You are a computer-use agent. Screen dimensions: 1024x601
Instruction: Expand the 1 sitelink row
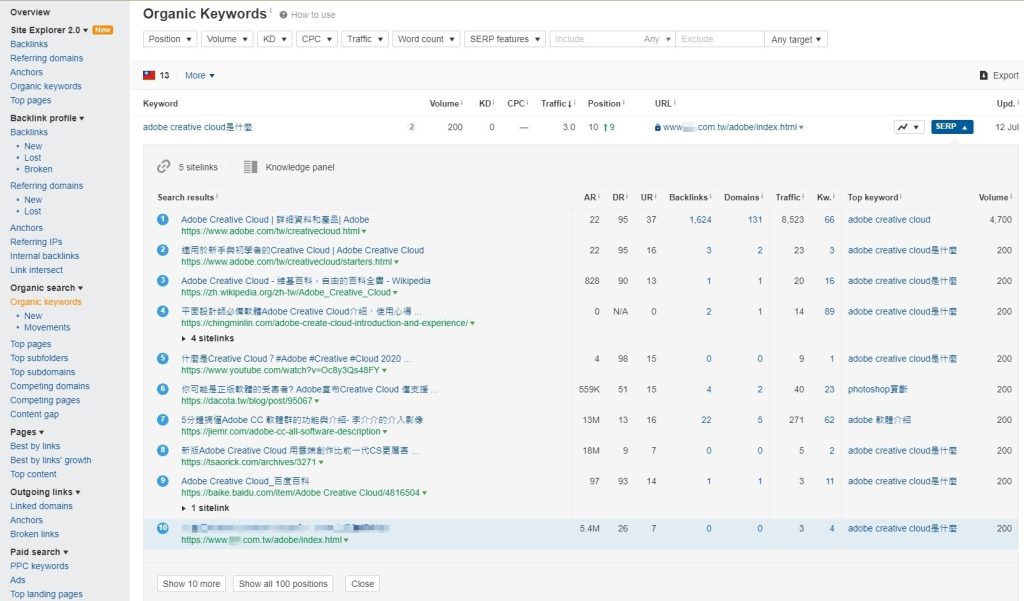205,508
